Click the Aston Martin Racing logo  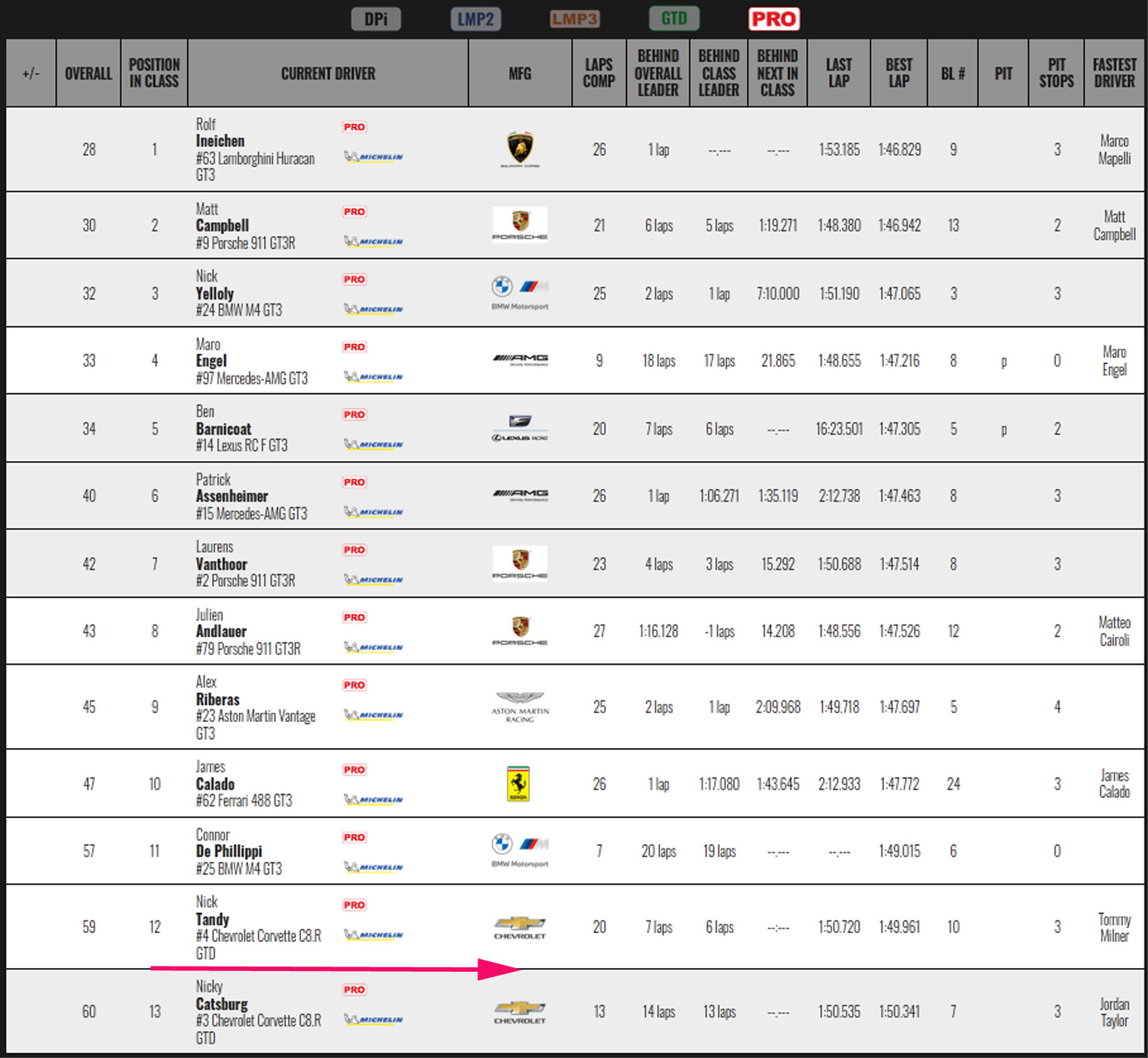[520, 706]
